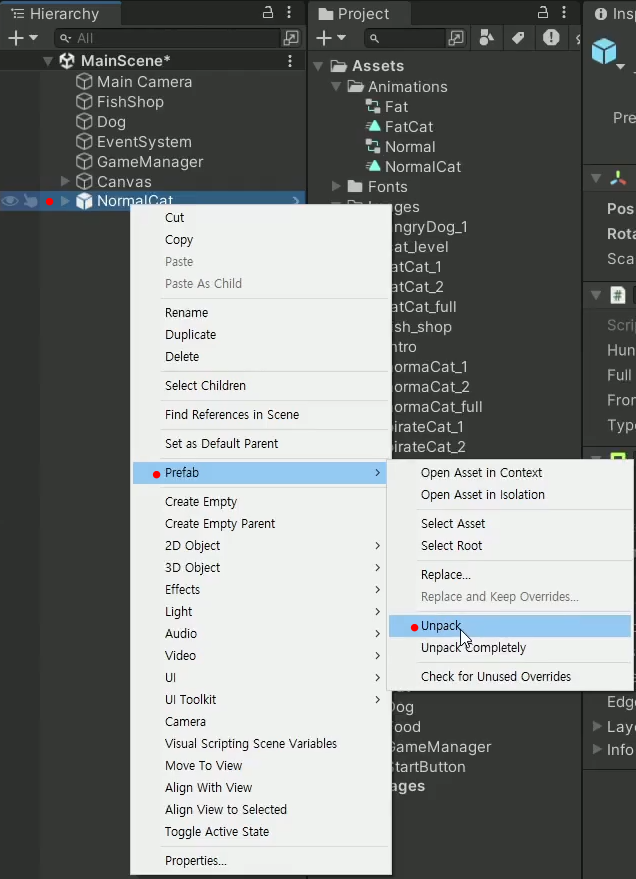Open Properties from the context menu
The image size is (636, 879).
click(261, 861)
